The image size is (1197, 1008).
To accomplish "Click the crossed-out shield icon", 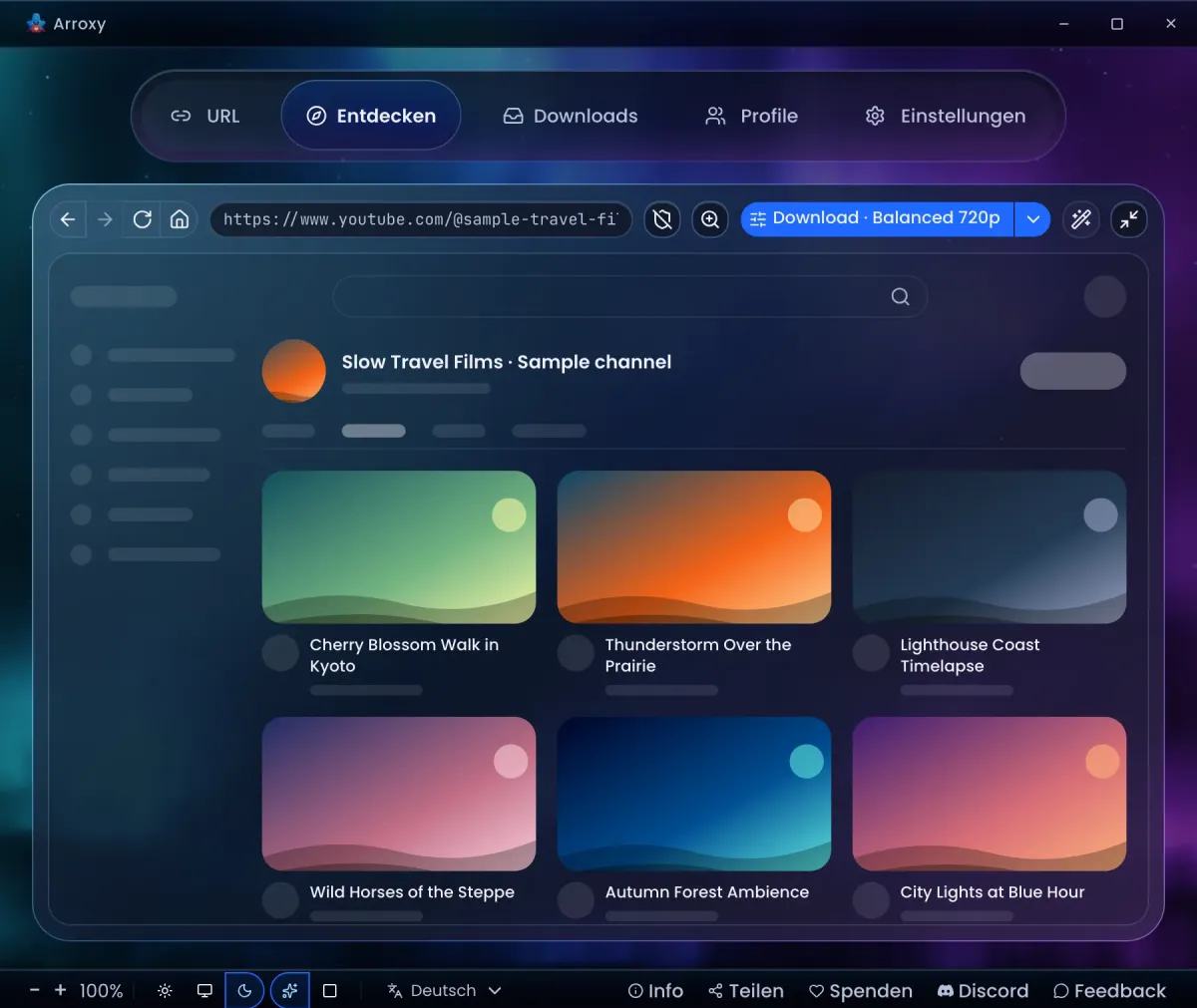I will (662, 219).
